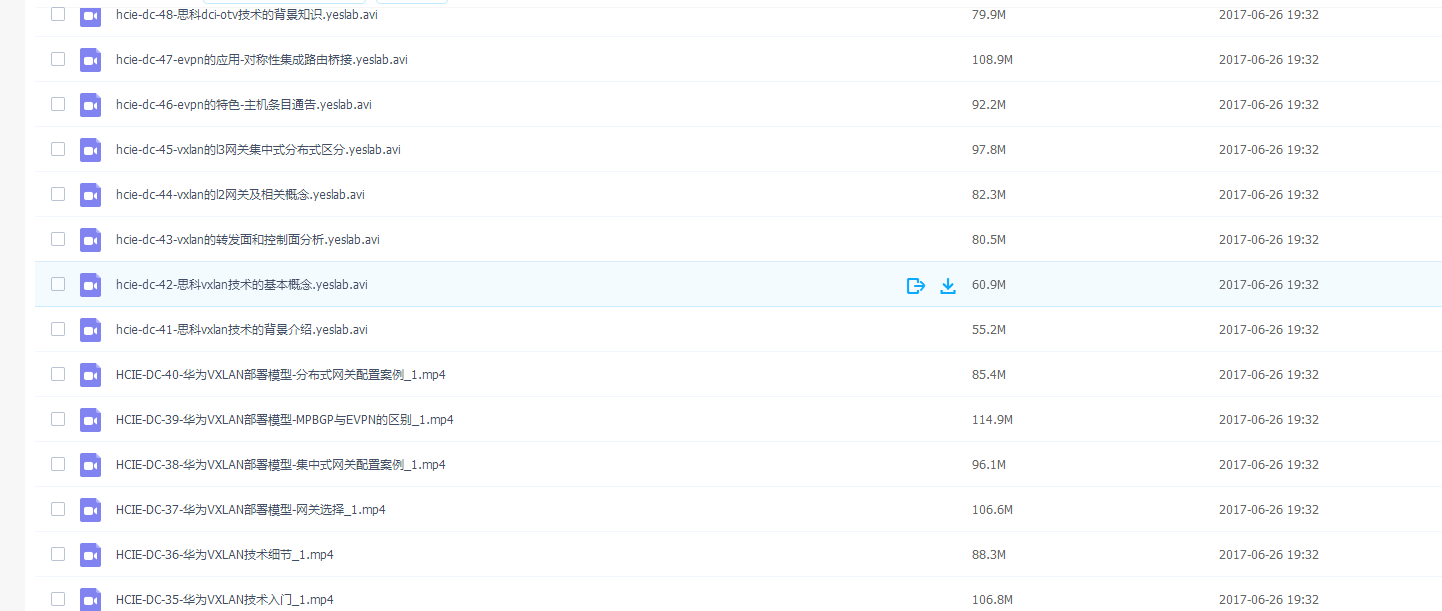Click the share icon on hcie-dc-42 row
This screenshot has height=611, width=1442.
click(915, 286)
